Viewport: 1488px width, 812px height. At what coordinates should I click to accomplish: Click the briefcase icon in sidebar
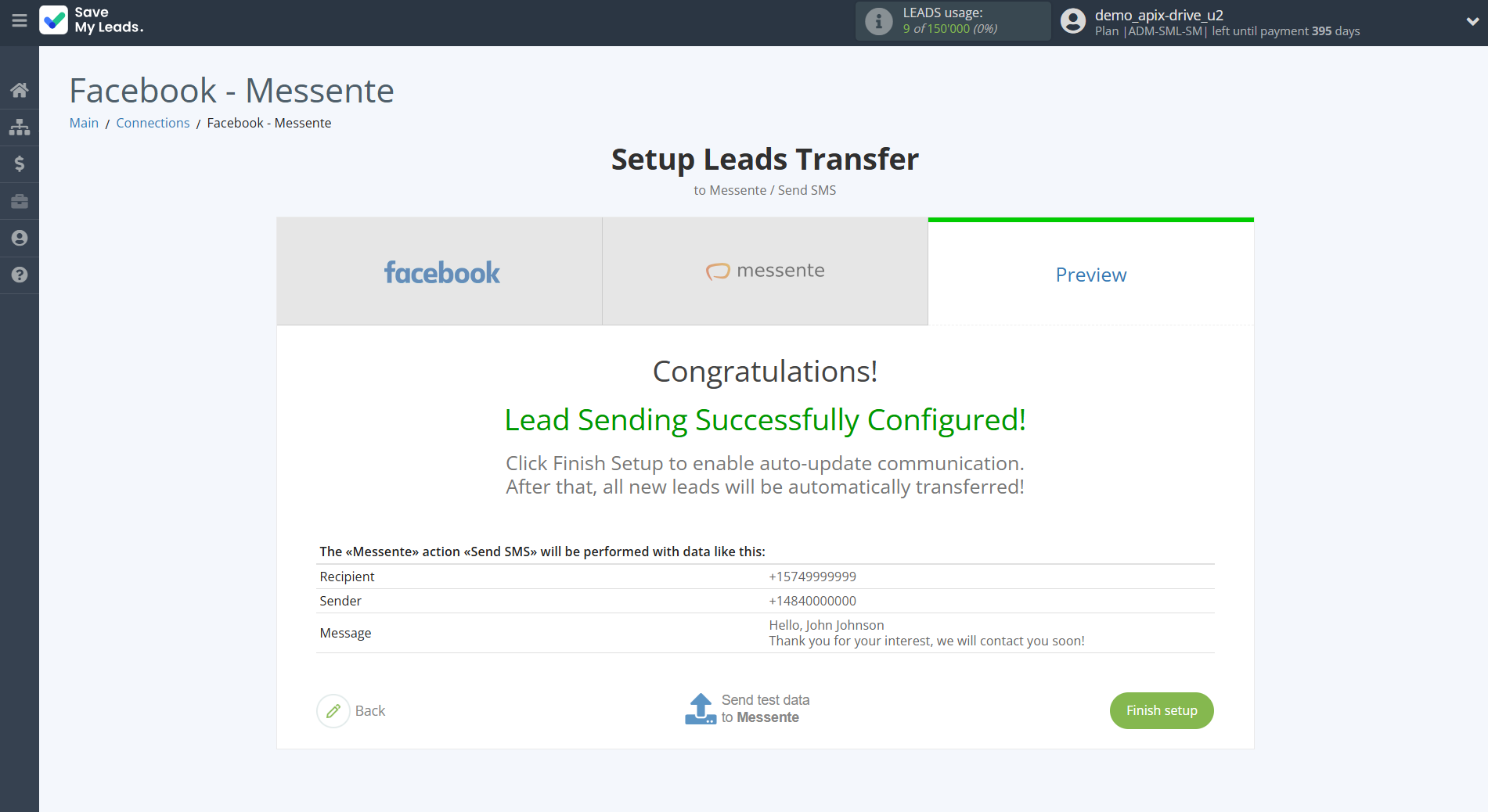[x=20, y=201]
